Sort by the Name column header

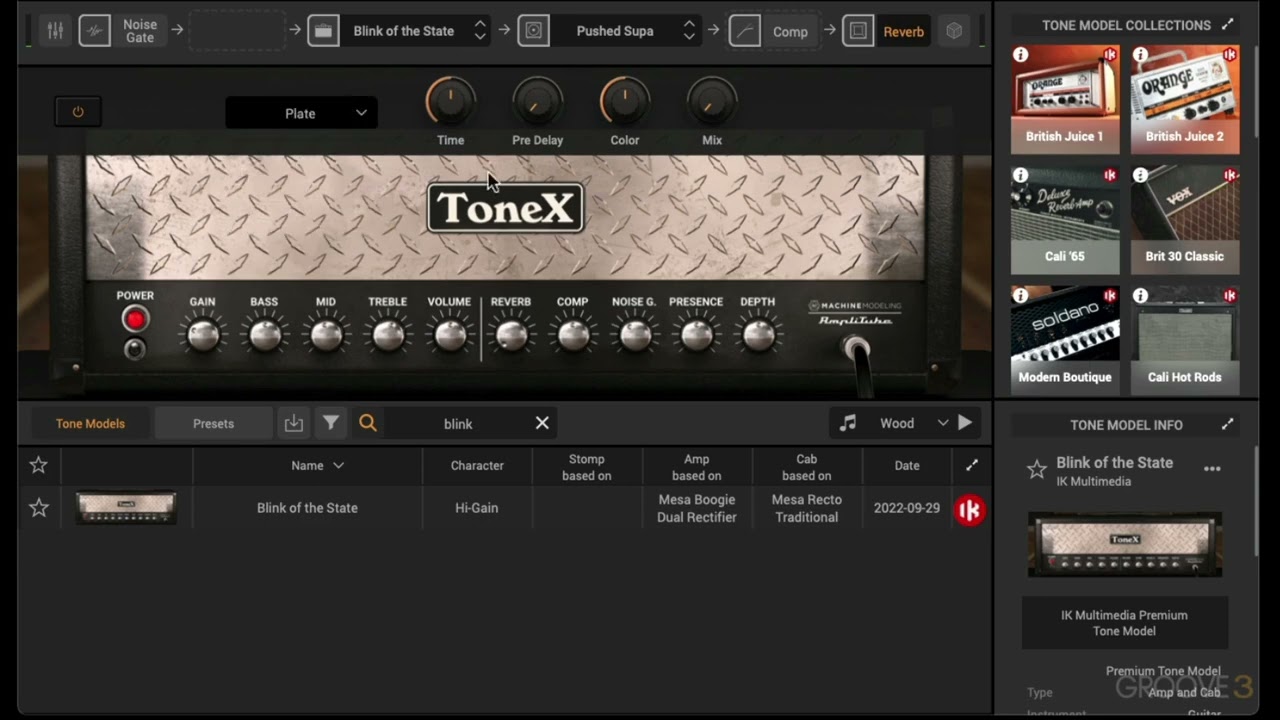point(307,465)
